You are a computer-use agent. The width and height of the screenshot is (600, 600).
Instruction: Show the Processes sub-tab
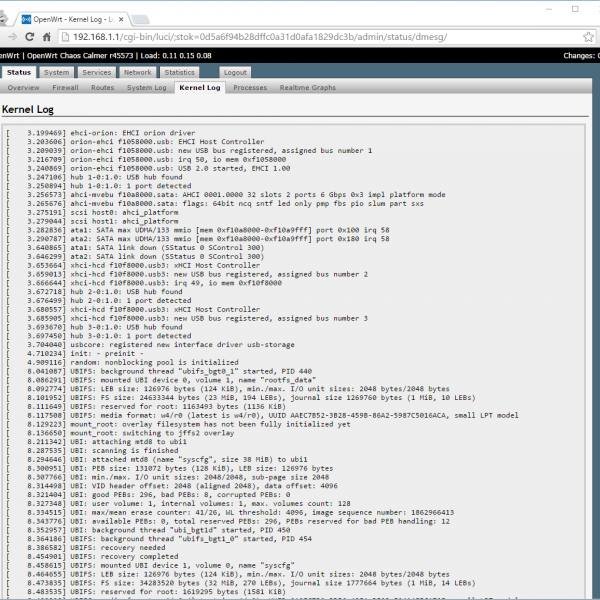(250, 88)
